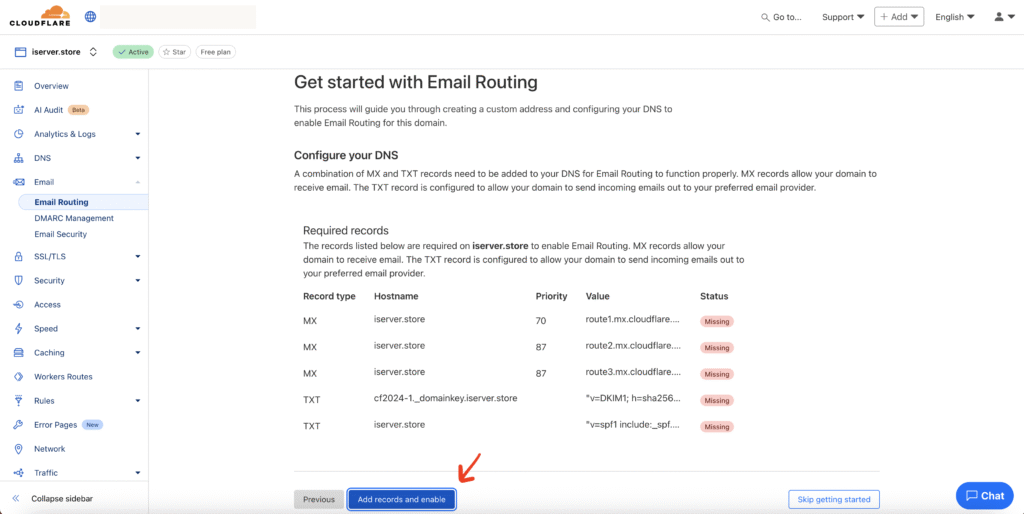Expand the Caching section arrow
Image resolution: width=1024 pixels, height=514 pixels.
(138, 353)
